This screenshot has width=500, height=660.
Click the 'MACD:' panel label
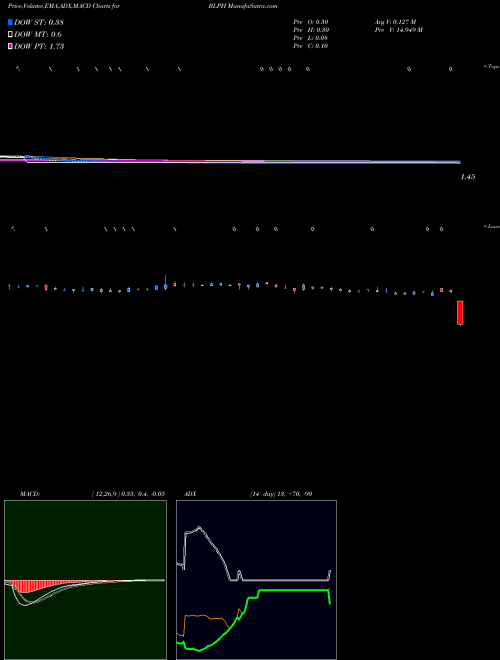[x=30, y=494]
